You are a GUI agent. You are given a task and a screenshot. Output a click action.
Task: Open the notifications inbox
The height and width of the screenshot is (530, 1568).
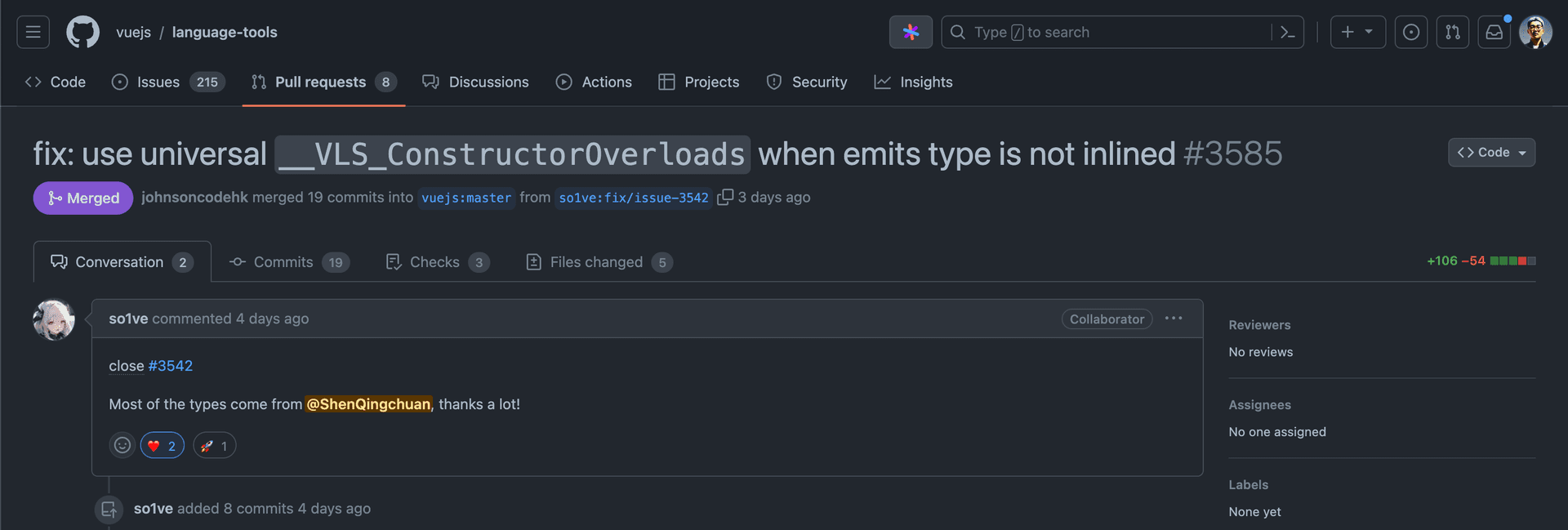pos(1494,32)
